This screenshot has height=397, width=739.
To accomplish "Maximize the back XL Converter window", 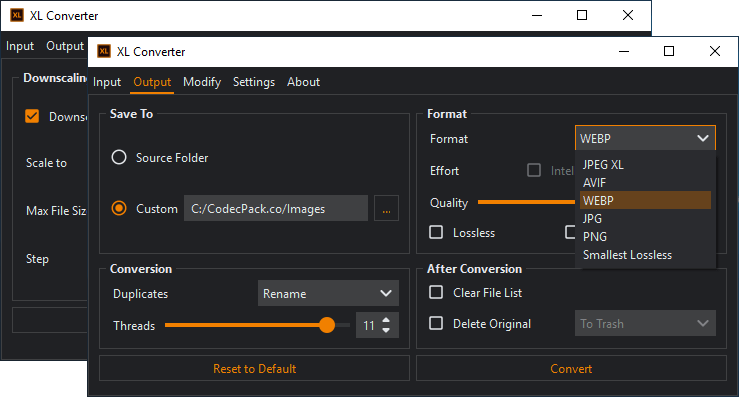I will click(582, 15).
